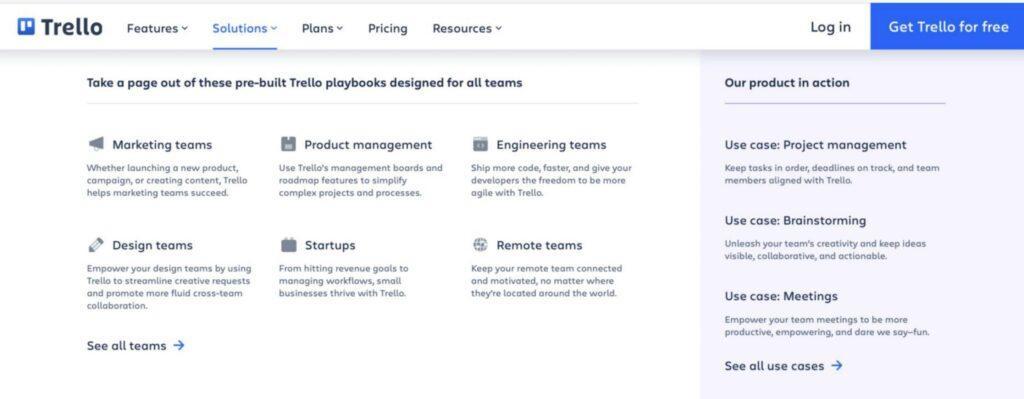Screen dimensions: 1024x399
Task: Follow the See all use cases link
Action: pos(775,366)
